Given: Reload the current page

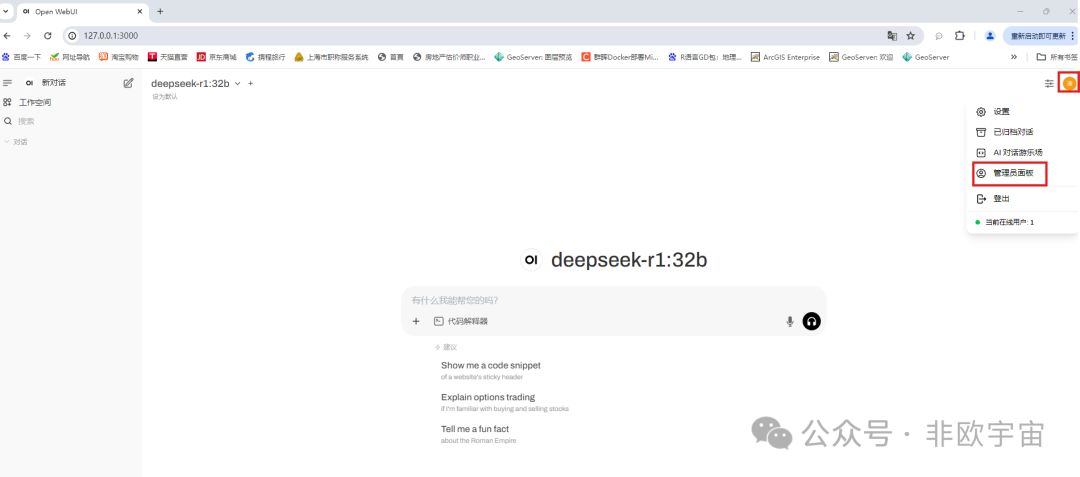Looking at the screenshot, I should pyautogui.click(x=48, y=36).
